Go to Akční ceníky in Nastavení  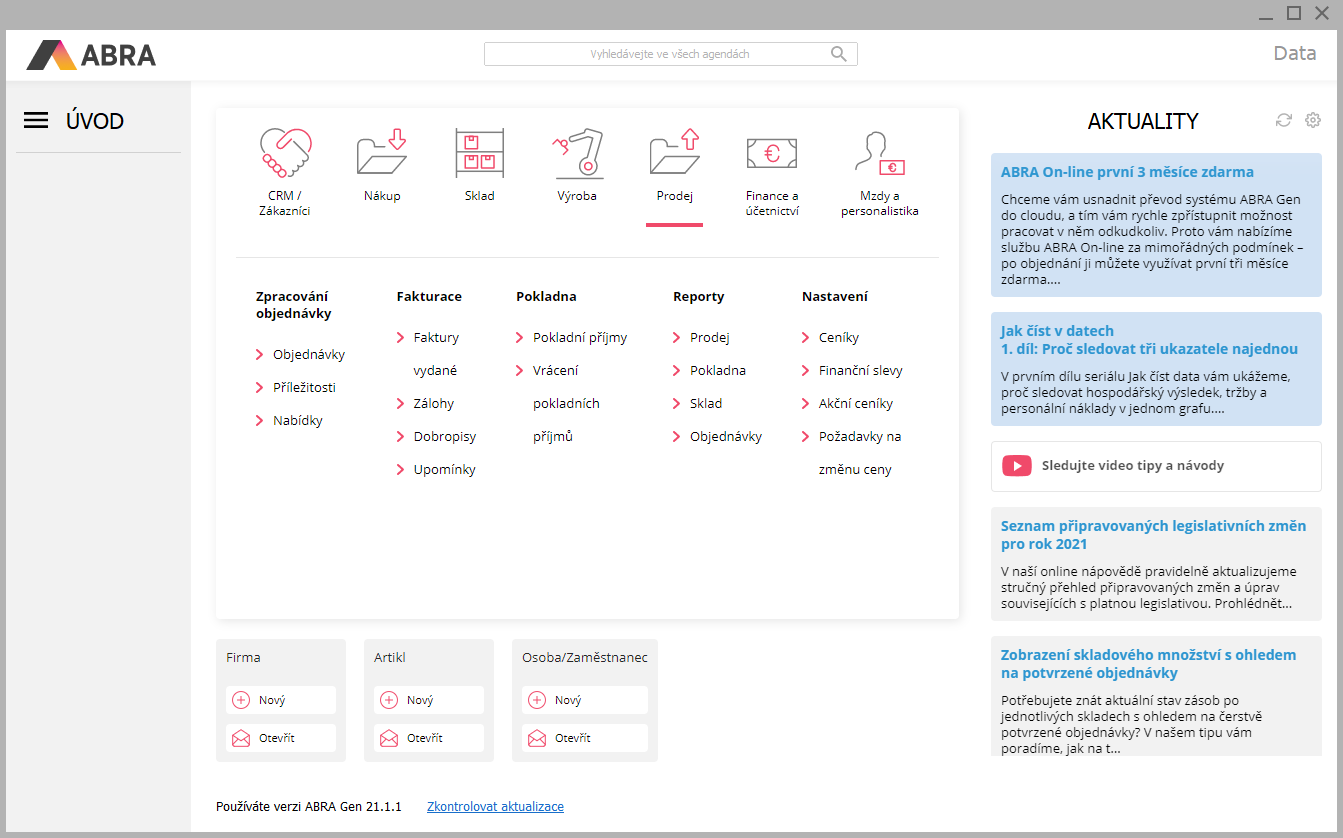pos(855,404)
